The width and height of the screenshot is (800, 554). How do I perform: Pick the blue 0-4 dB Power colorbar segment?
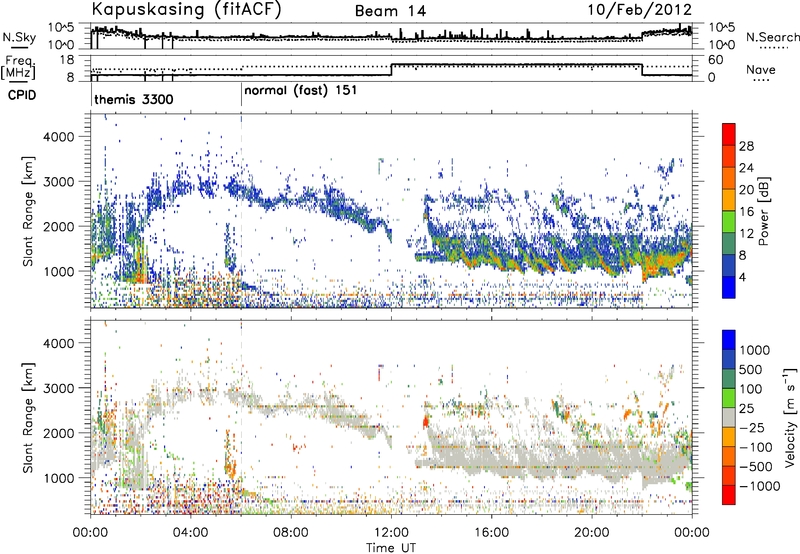729,288
